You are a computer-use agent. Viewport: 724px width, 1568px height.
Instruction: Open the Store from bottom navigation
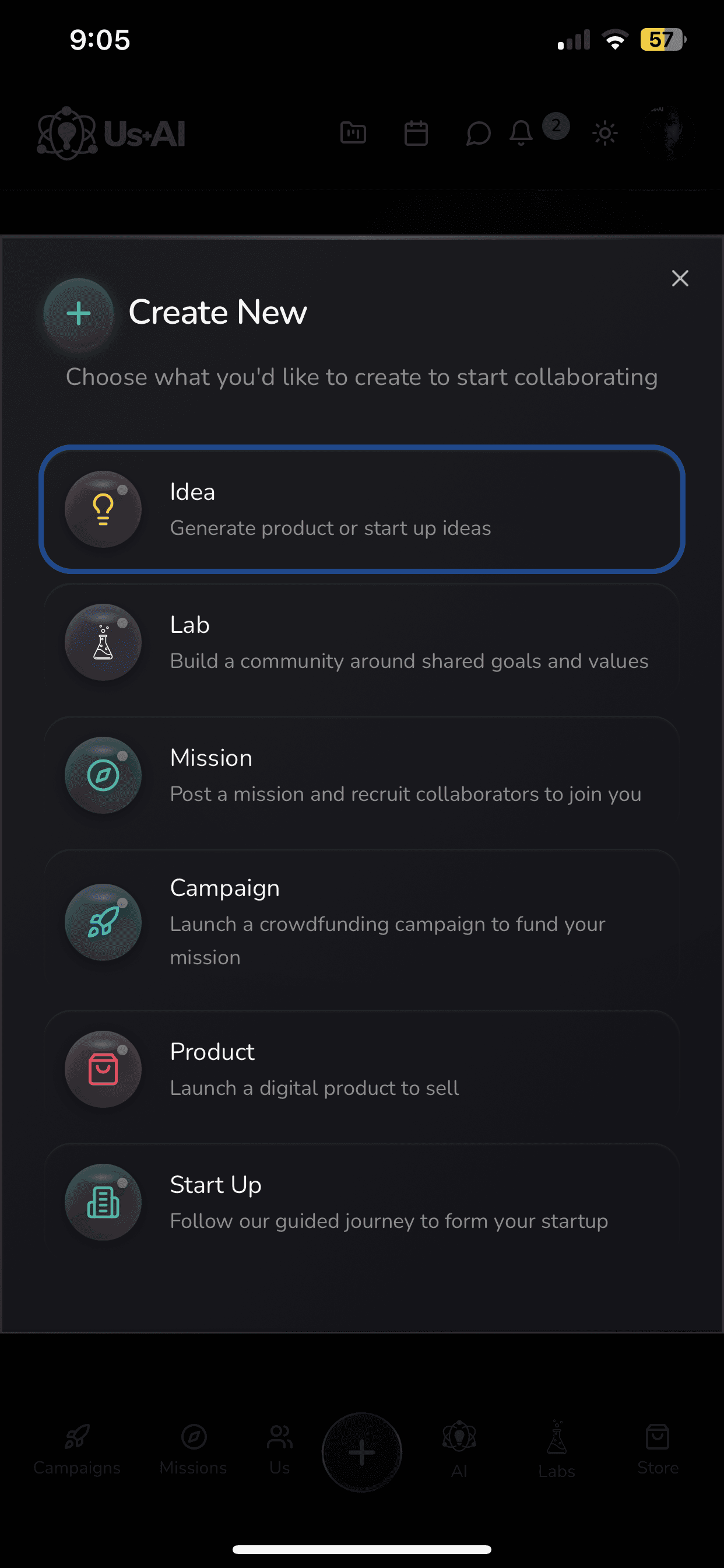(658, 1448)
